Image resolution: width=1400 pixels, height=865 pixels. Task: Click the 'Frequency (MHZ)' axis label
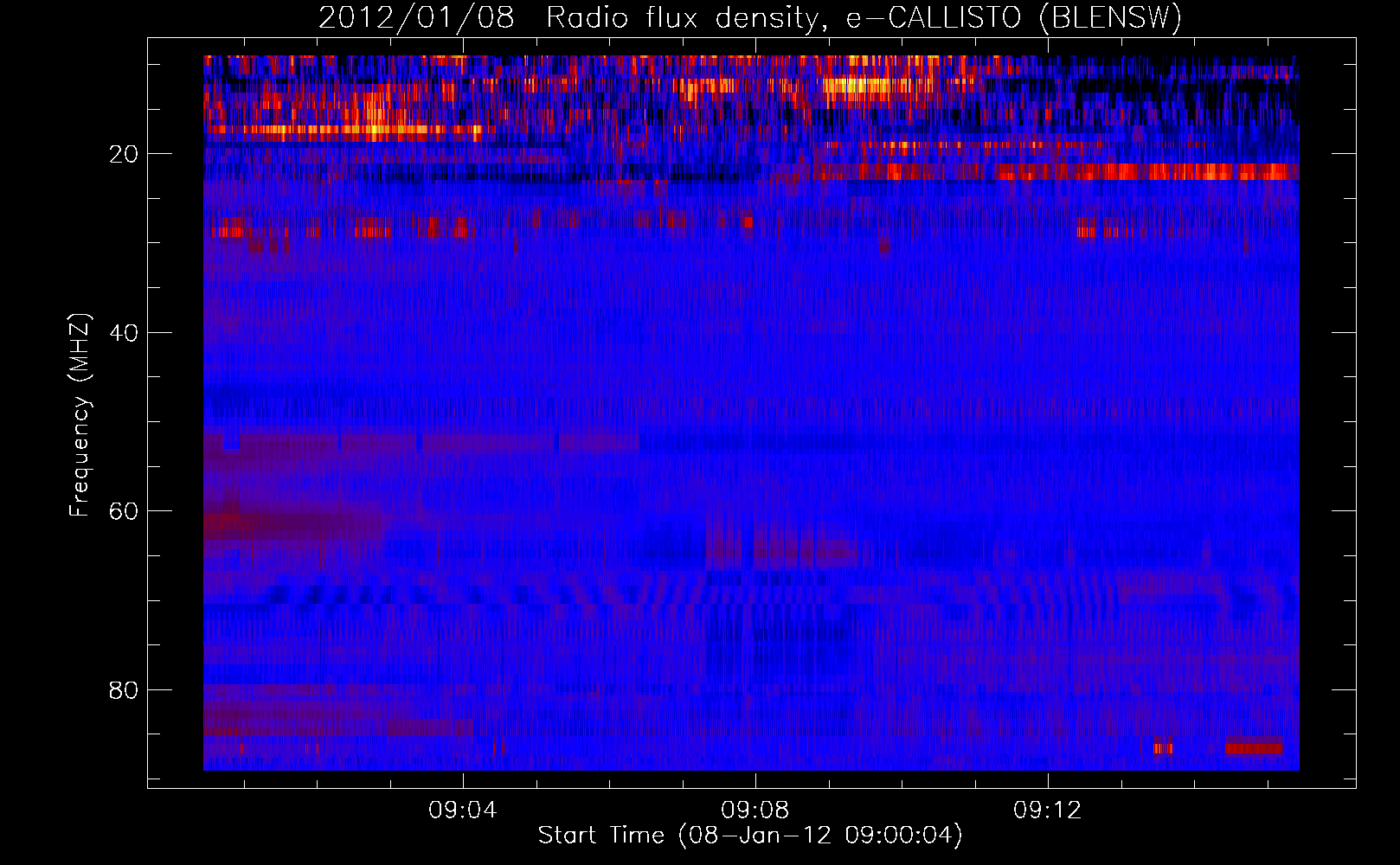(80, 415)
